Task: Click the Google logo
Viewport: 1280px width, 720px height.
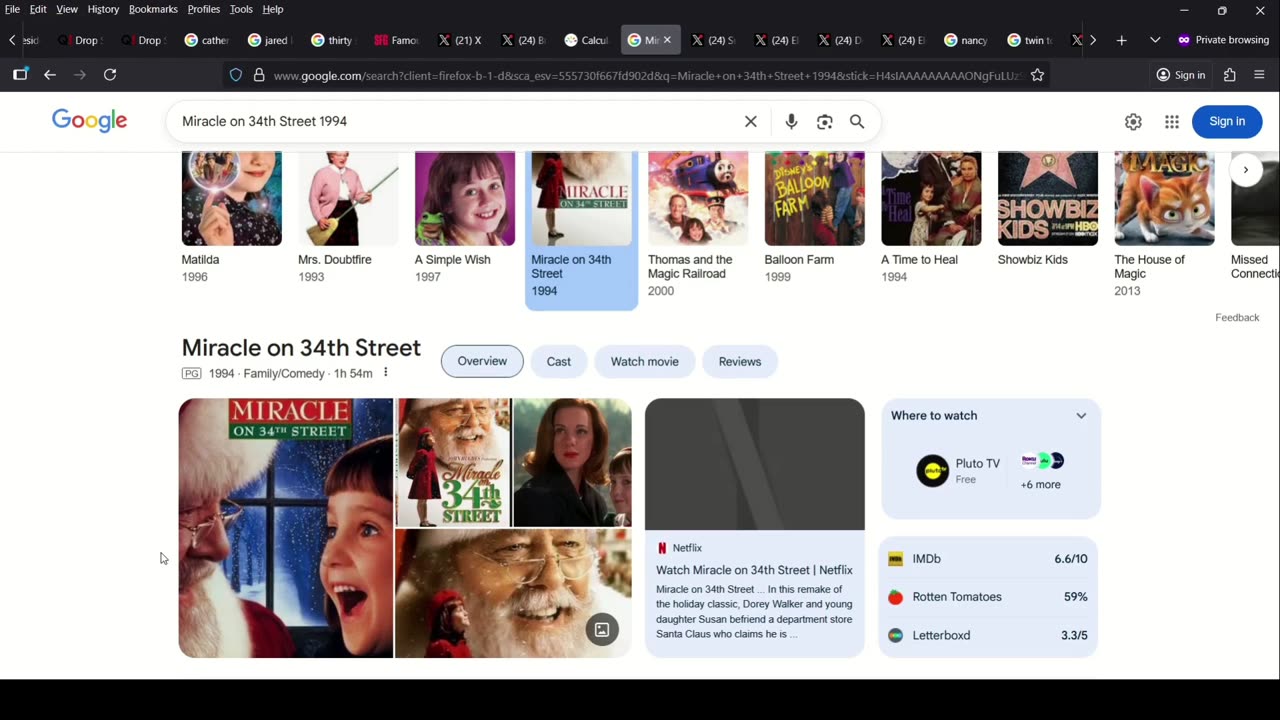Action: click(x=89, y=121)
